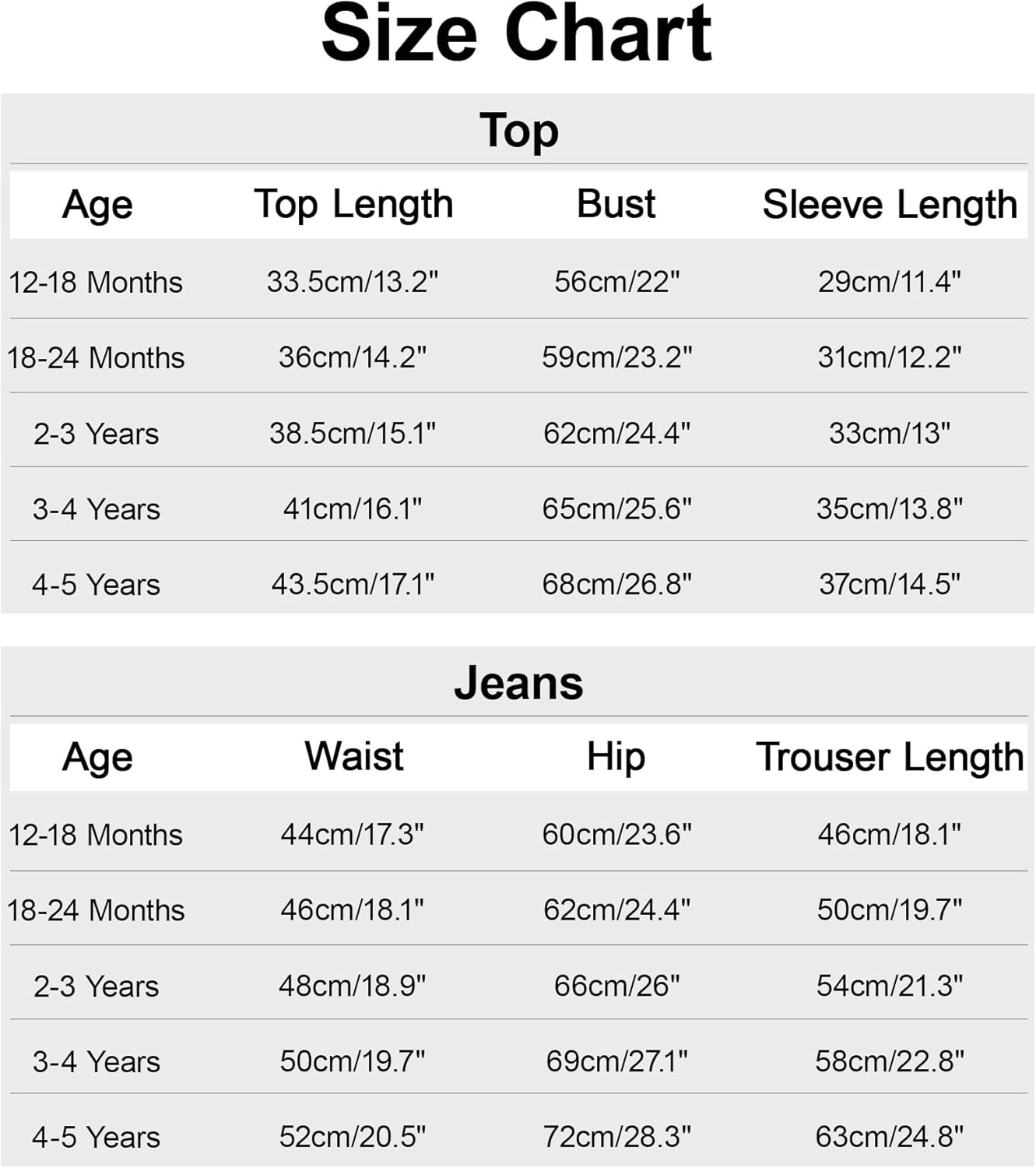Select the "Bust" column header
This screenshot has width=1036, height=1168.
pyautogui.click(x=616, y=204)
